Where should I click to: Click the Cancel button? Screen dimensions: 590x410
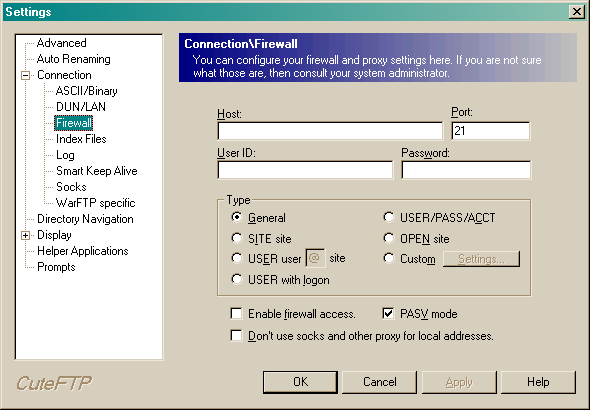pos(380,382)
